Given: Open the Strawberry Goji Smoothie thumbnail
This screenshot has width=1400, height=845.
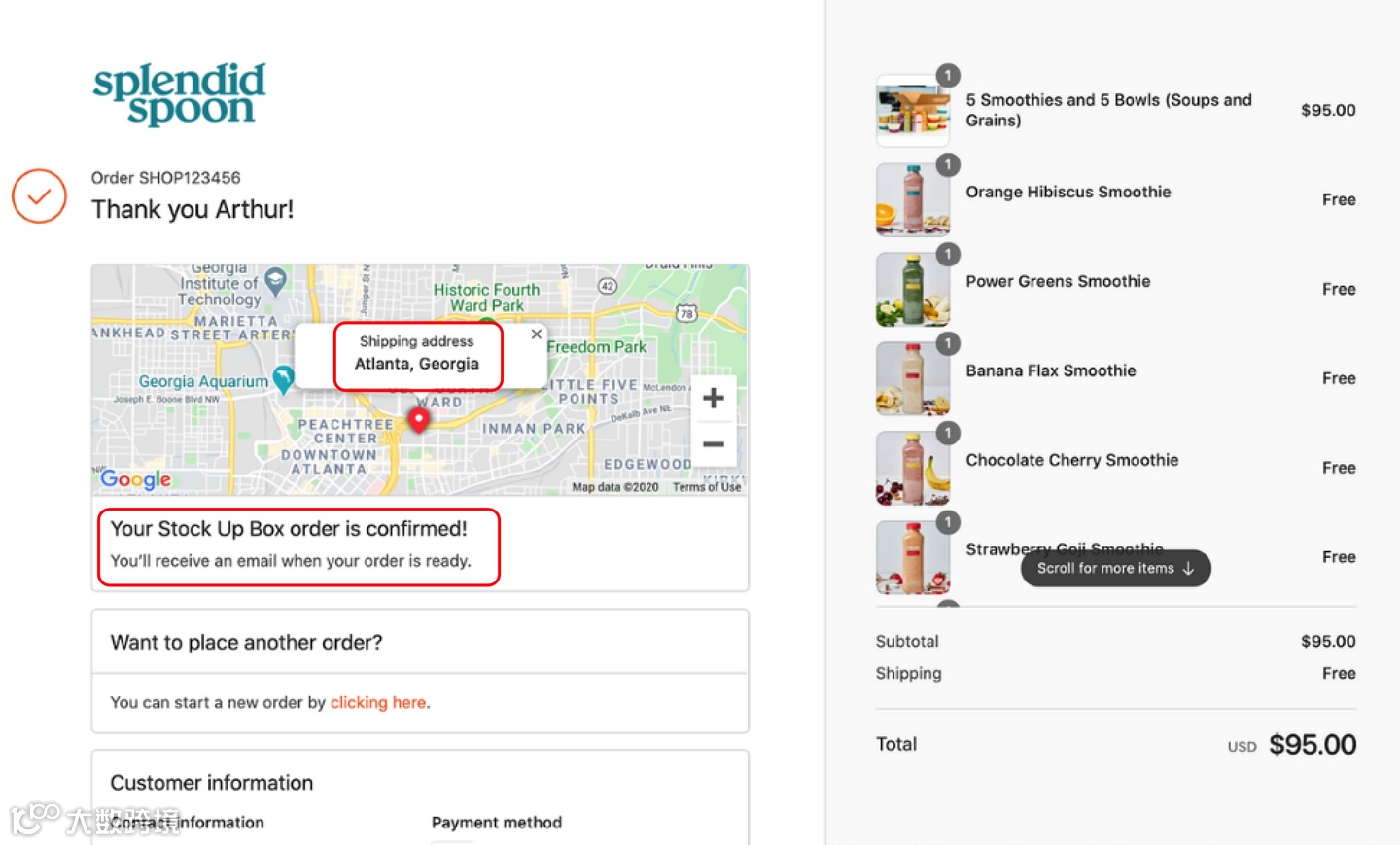Looking at the screenshot, I should pyautogui.click(x=912, y=557).
